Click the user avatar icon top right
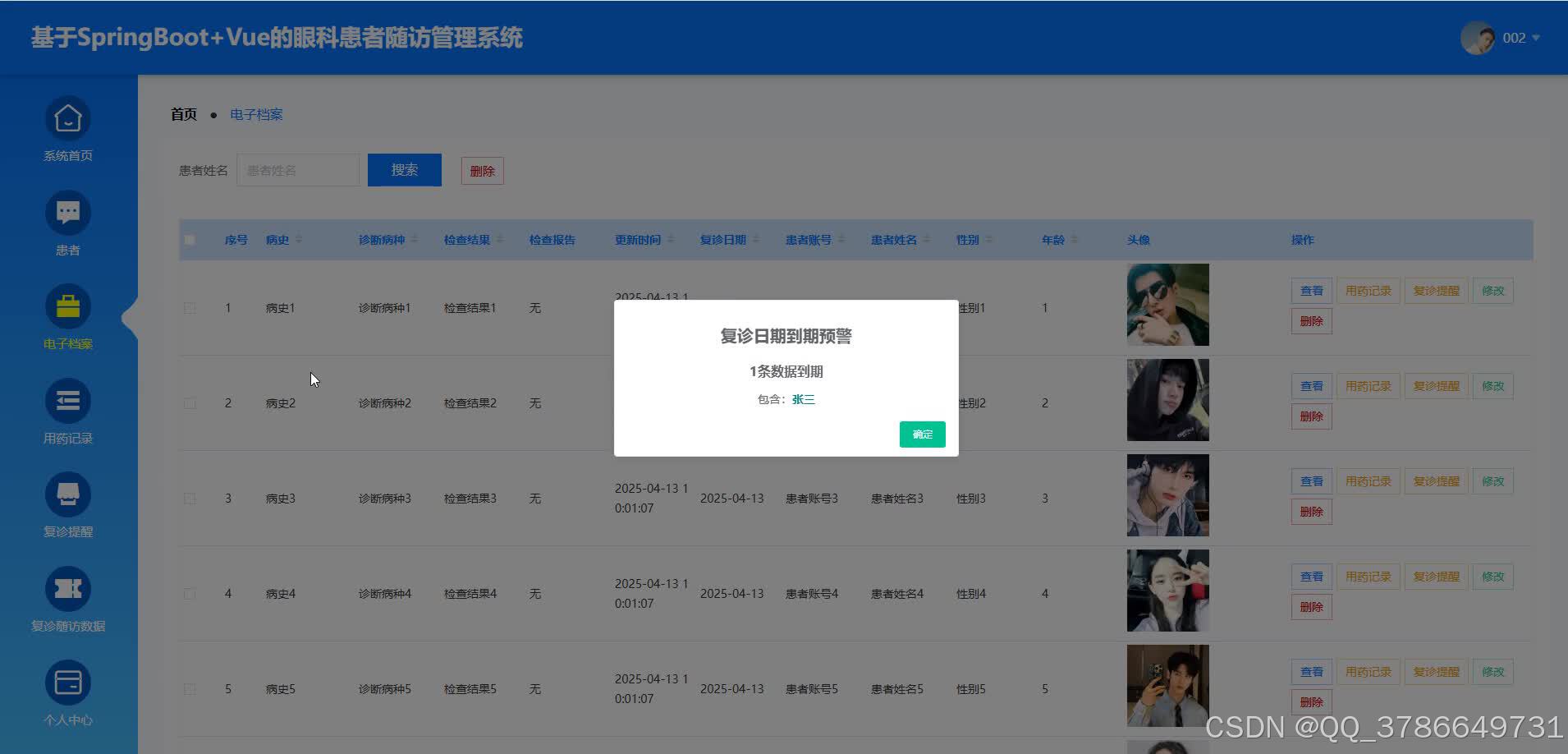 (x=1477, y=38)
